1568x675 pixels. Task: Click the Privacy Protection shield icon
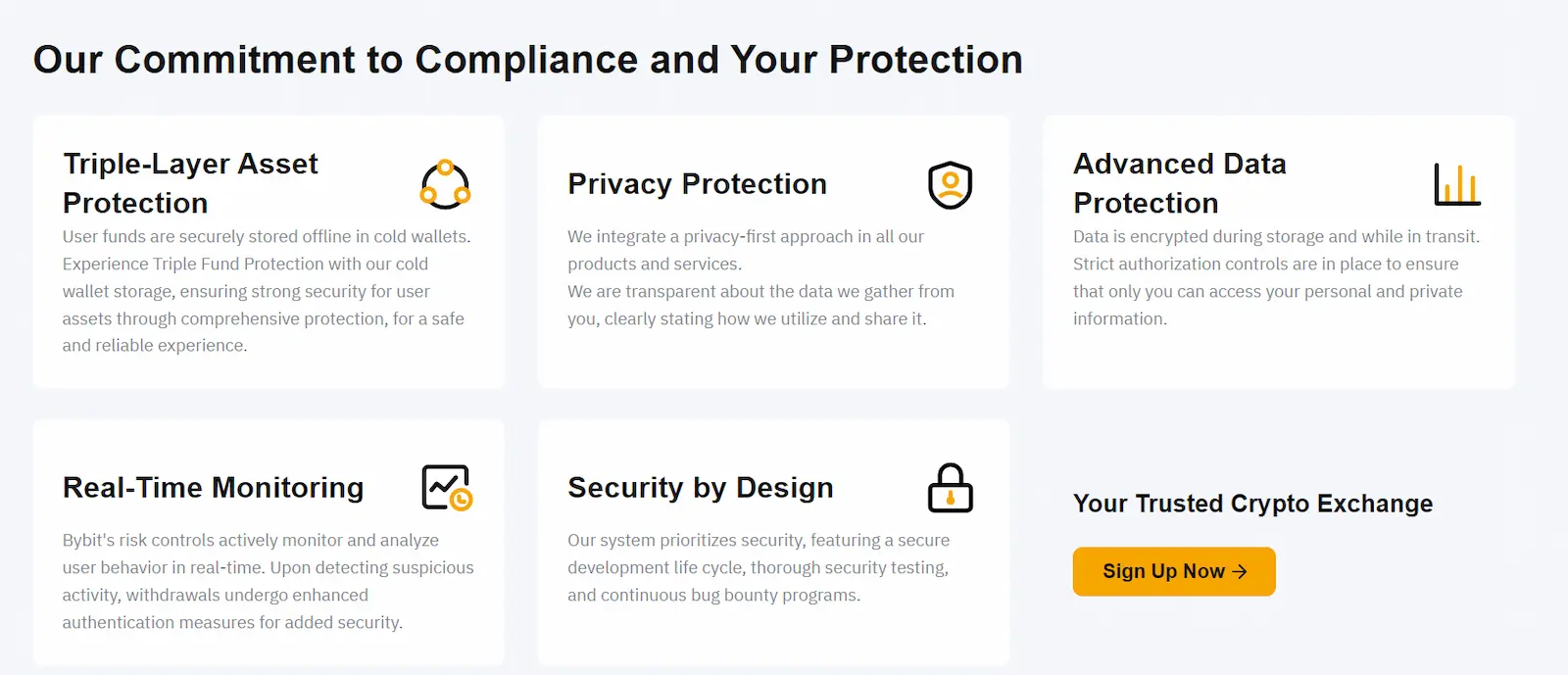pyautogui.click(x=950, y=185)
